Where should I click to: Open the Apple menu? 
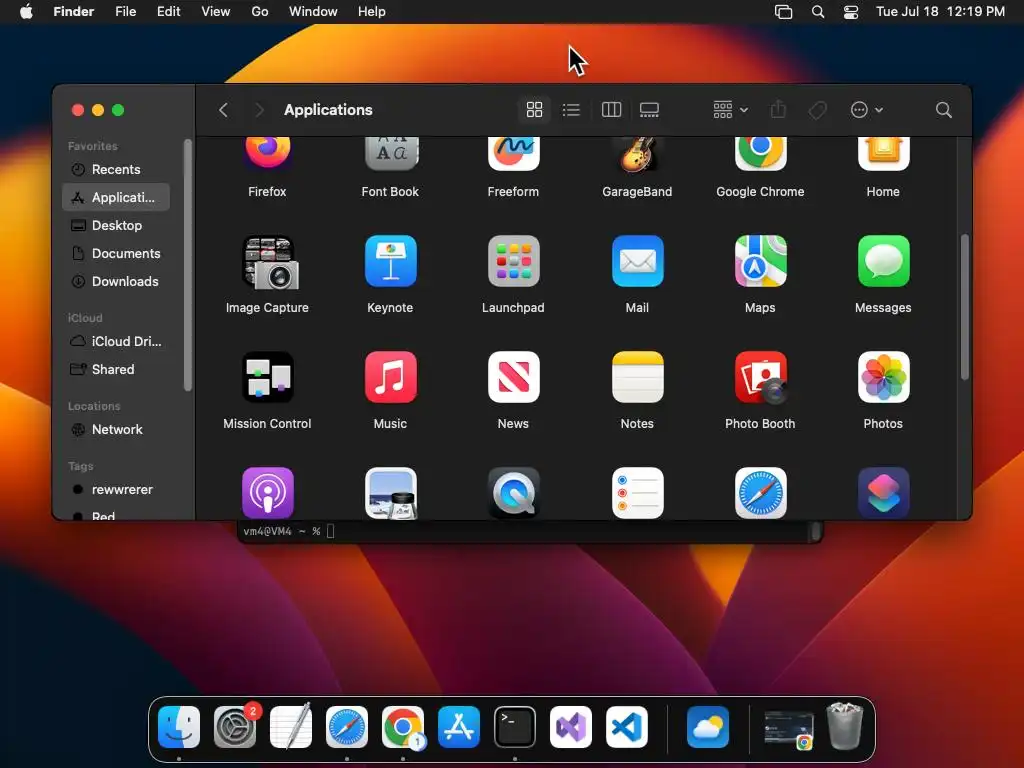coord(26,12)
